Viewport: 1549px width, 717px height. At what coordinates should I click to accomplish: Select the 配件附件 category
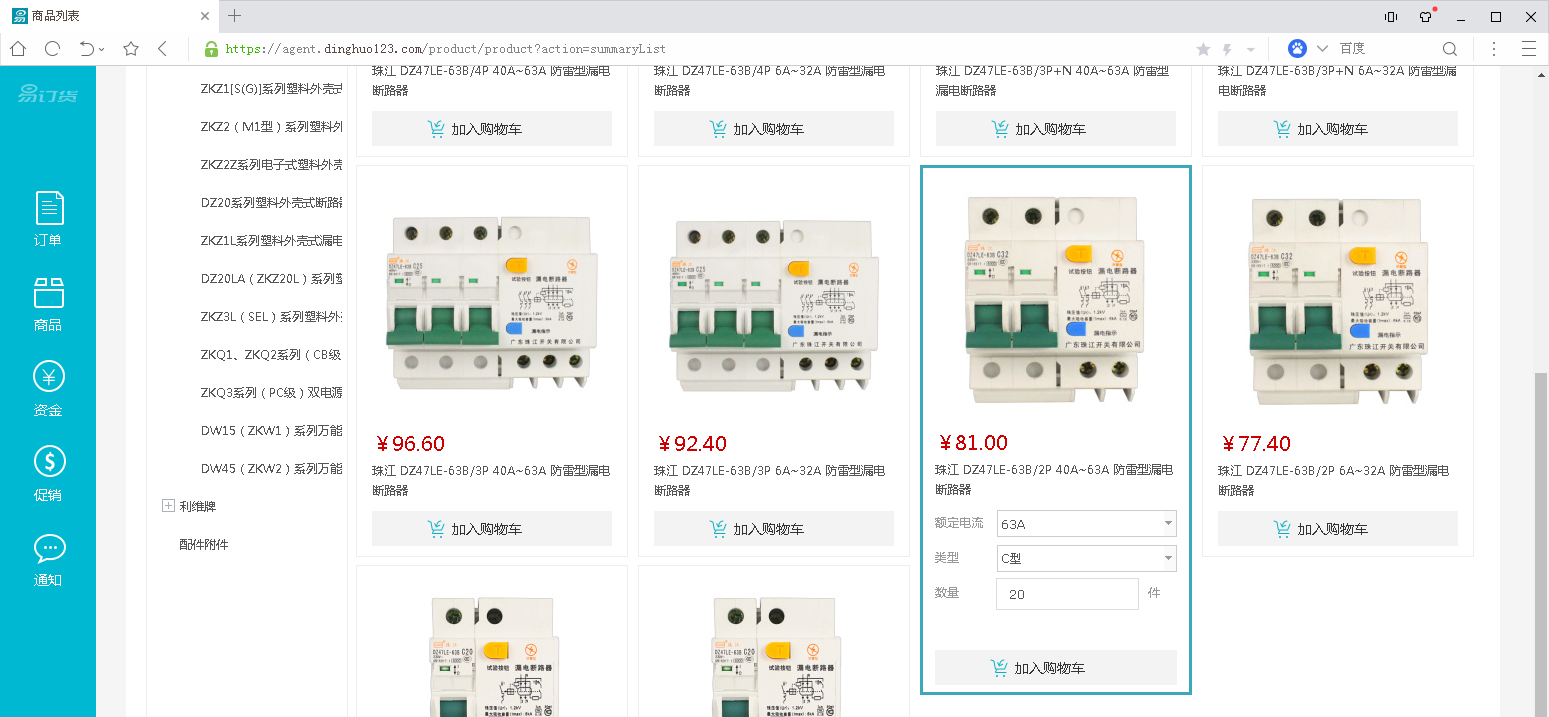pos(204,544)
